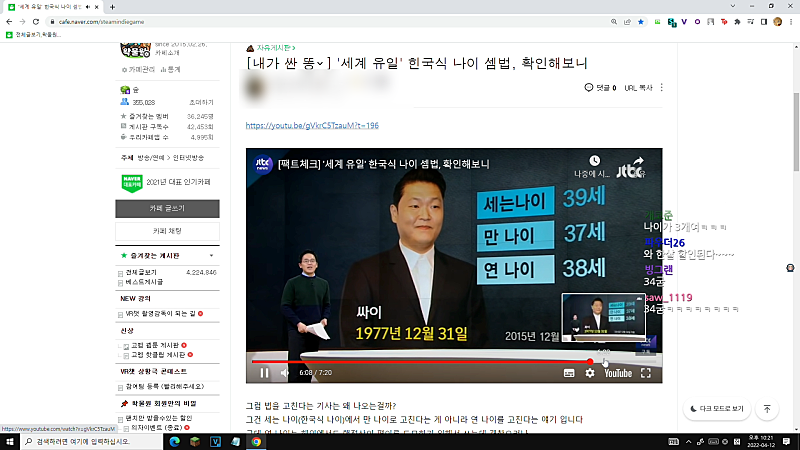800x450 pixels.
Task: Expand the post category dropdown chevron
Action: [320, 63]
